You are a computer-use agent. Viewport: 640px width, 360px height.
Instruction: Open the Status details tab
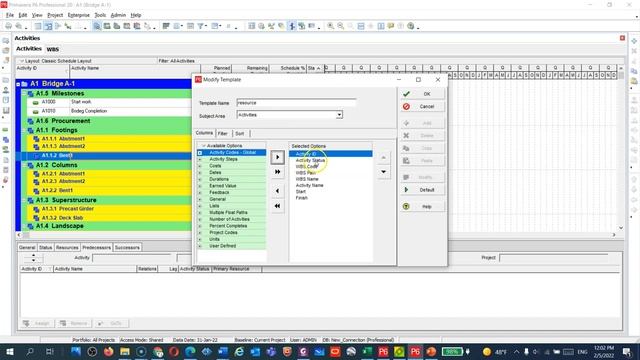pyautogui.click(x=46, y=247)
